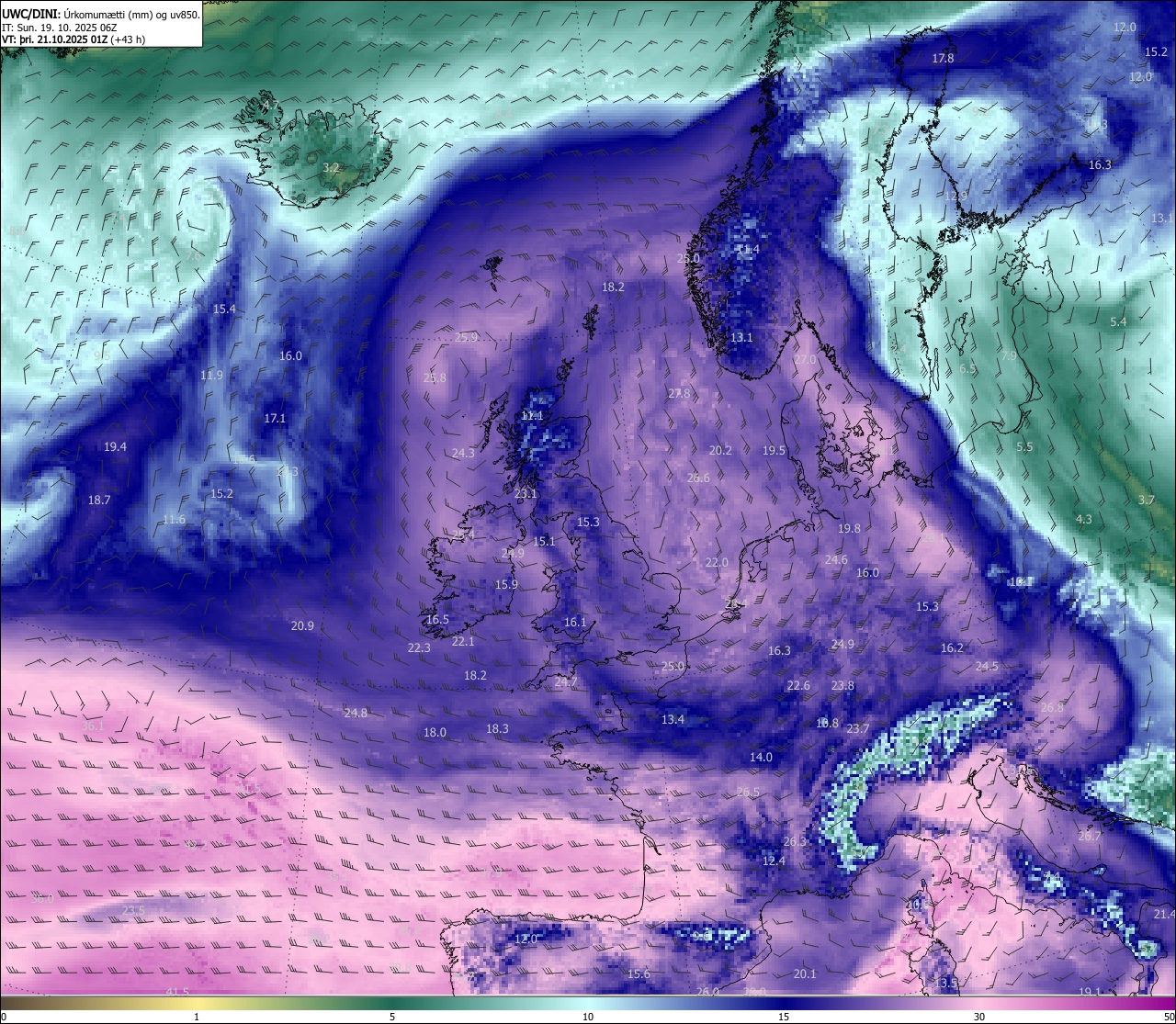Click the 16.2 value over Czechia
Screen dimensions: 1176x1024
coord(952,647)
